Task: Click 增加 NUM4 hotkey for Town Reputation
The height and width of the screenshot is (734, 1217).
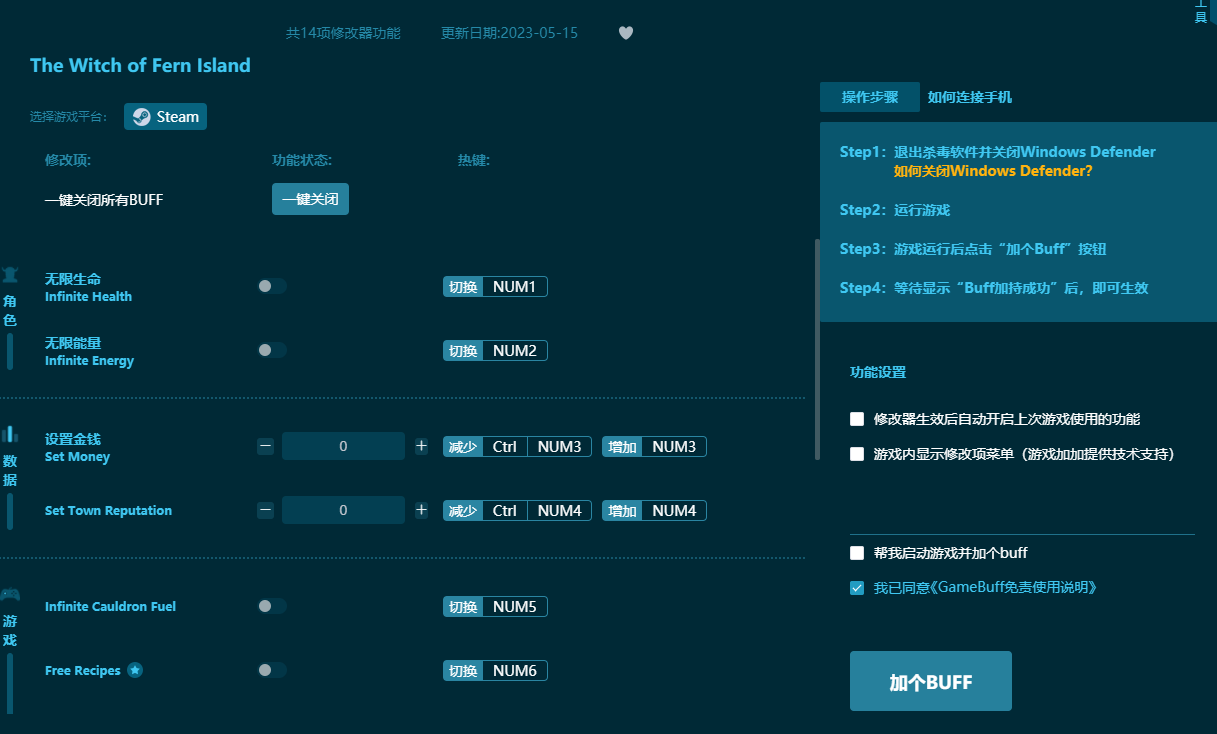Action: click(x=654, y=511)
